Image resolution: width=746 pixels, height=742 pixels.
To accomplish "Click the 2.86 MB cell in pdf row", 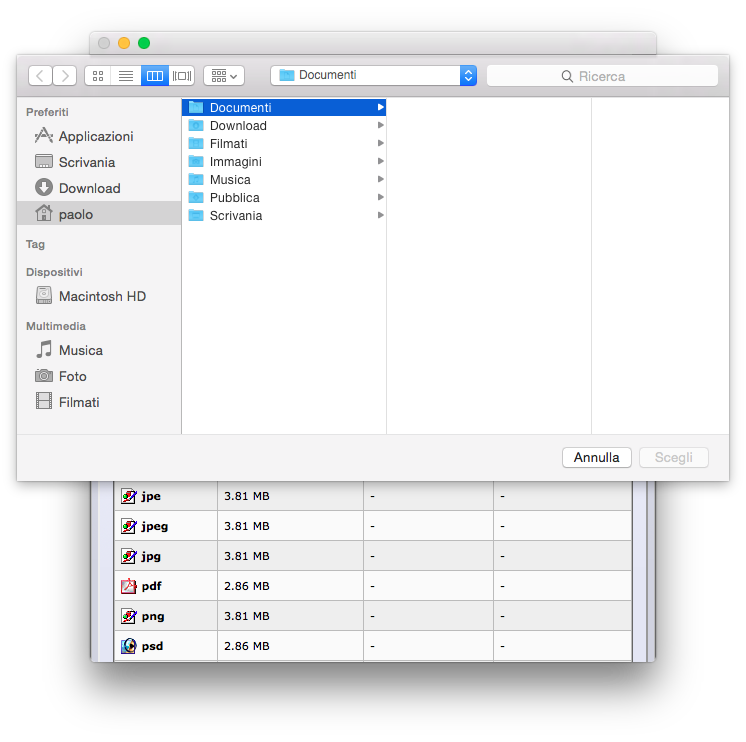I will [x=290, y=586].
